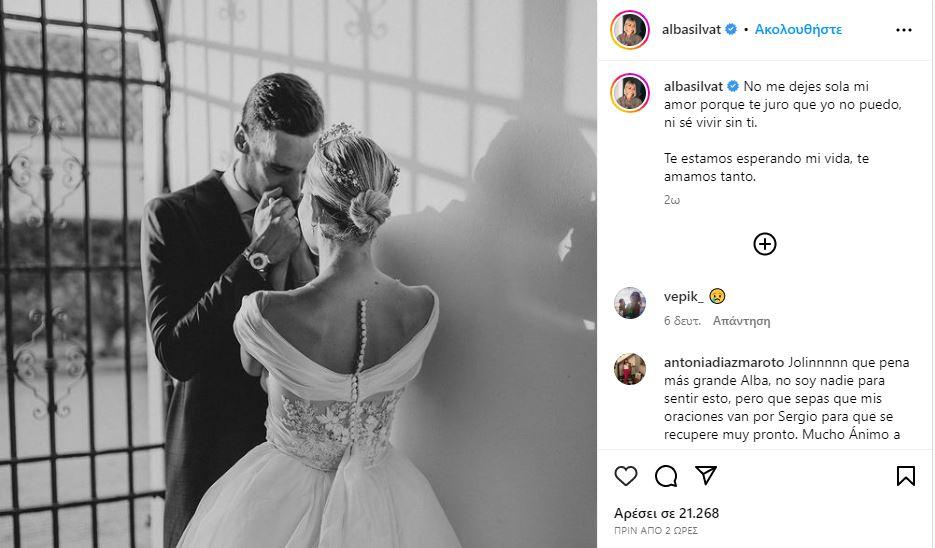
Task: Reply to vepik_ using Απάντηση
Action: tap(741, 321)
